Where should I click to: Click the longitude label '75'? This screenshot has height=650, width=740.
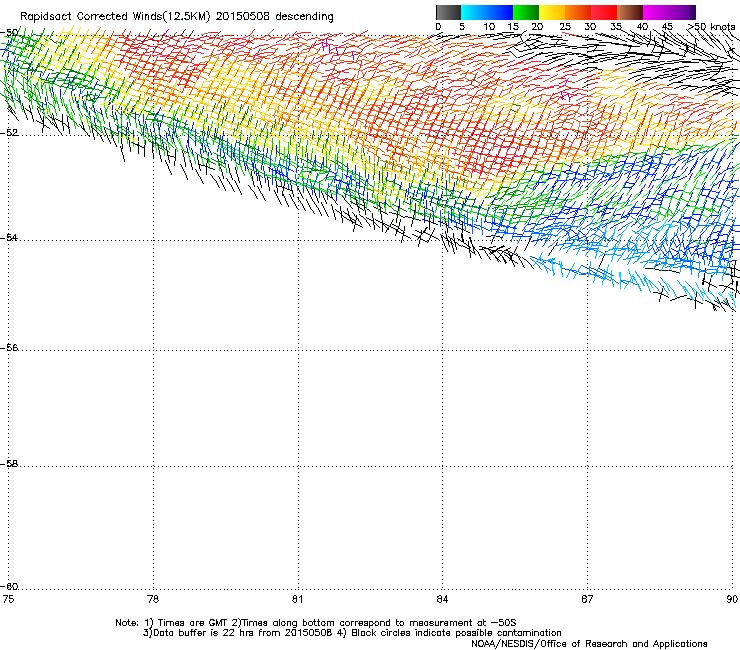coord(8,599)
